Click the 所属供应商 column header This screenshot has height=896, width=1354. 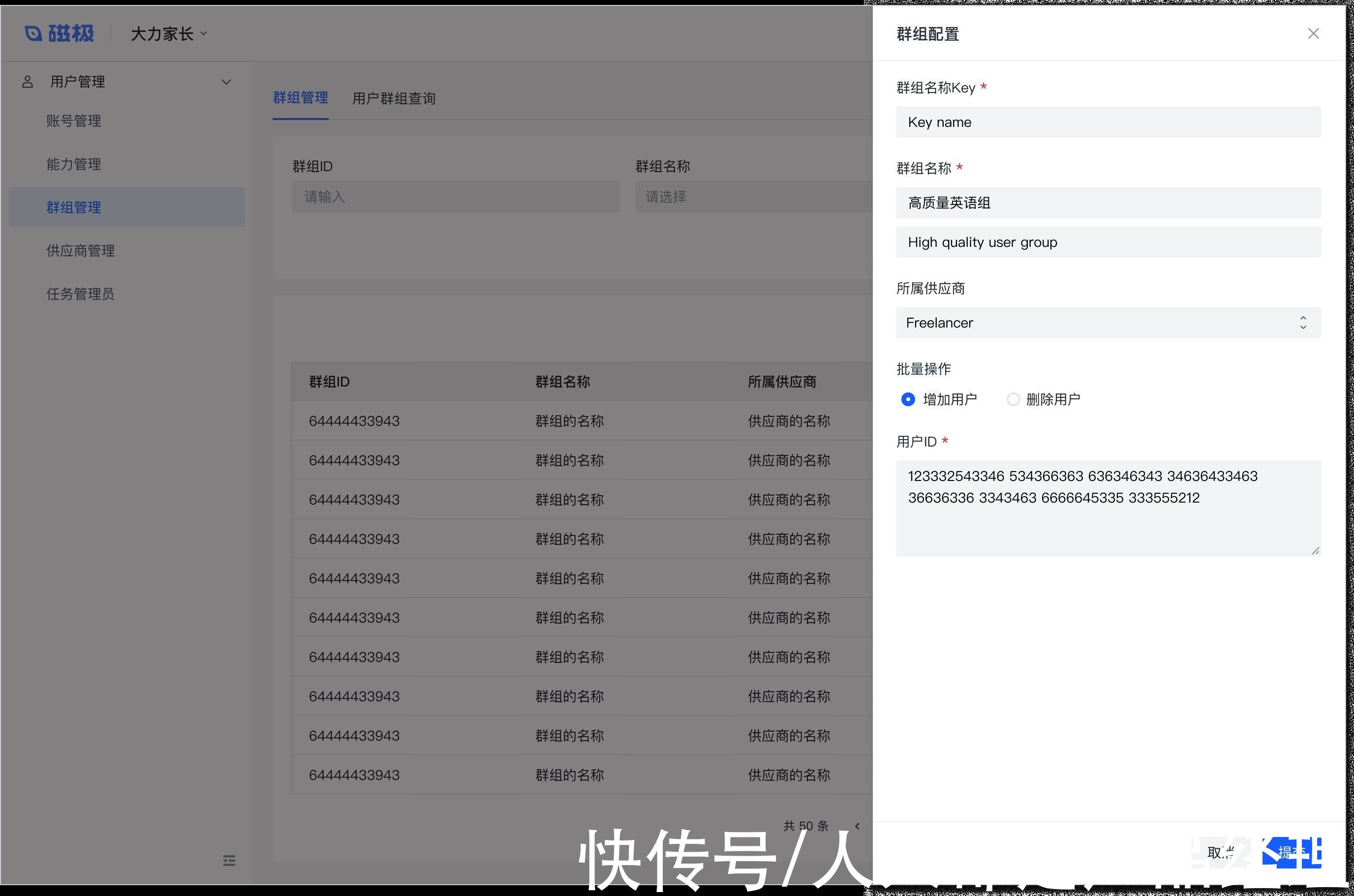click(x=782, y=382)
